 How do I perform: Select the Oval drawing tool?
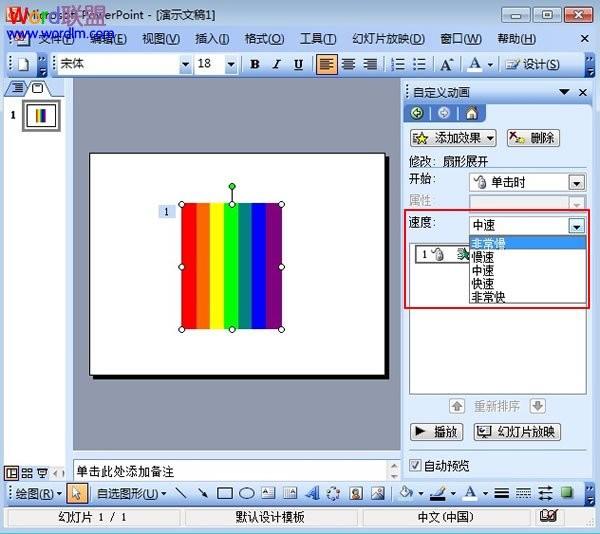tap(247, 493)
